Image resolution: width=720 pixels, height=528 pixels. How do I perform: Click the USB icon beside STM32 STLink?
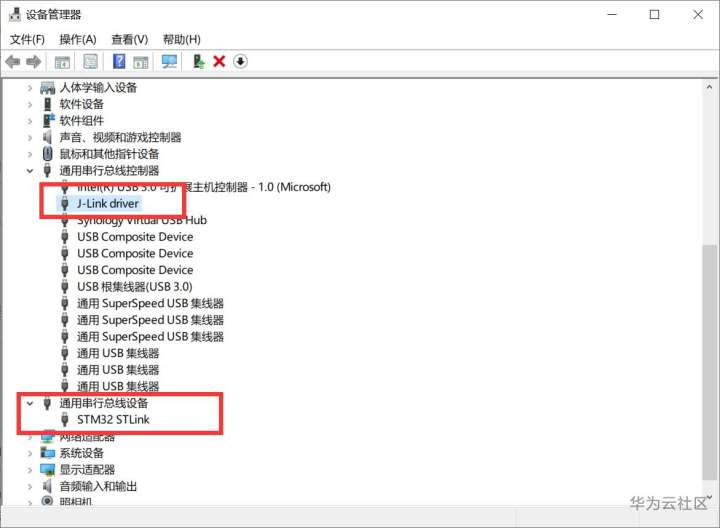tap(65, 419)
